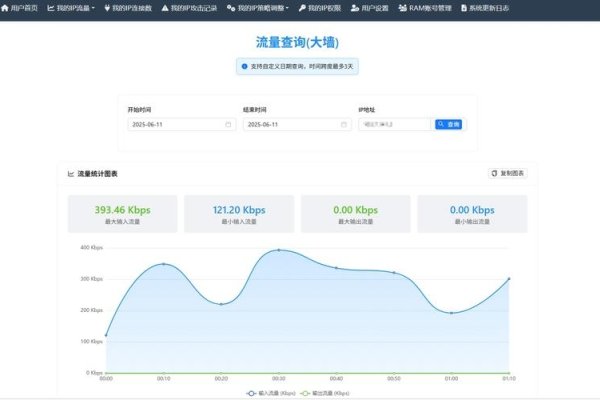Open calendar picker icon in 结束时间 field
Viewport: 600px width, 400px height.
click(344, 124)
